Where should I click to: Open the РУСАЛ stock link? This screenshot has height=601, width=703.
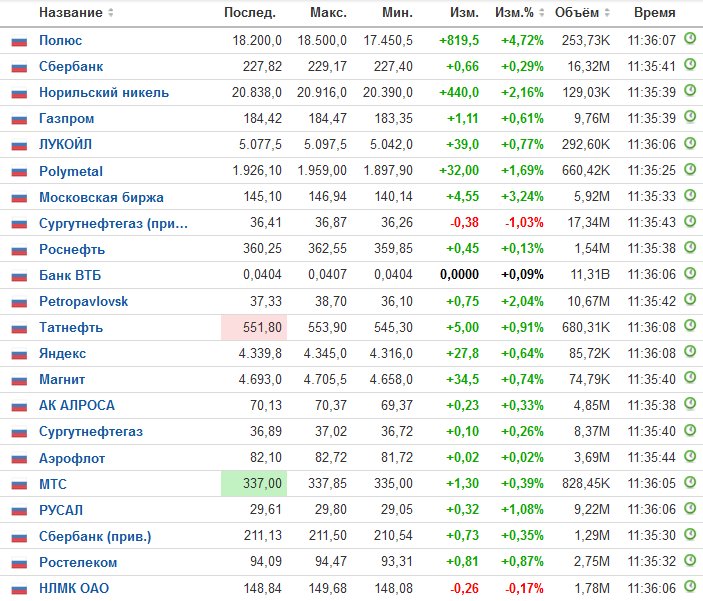(61, 510)
